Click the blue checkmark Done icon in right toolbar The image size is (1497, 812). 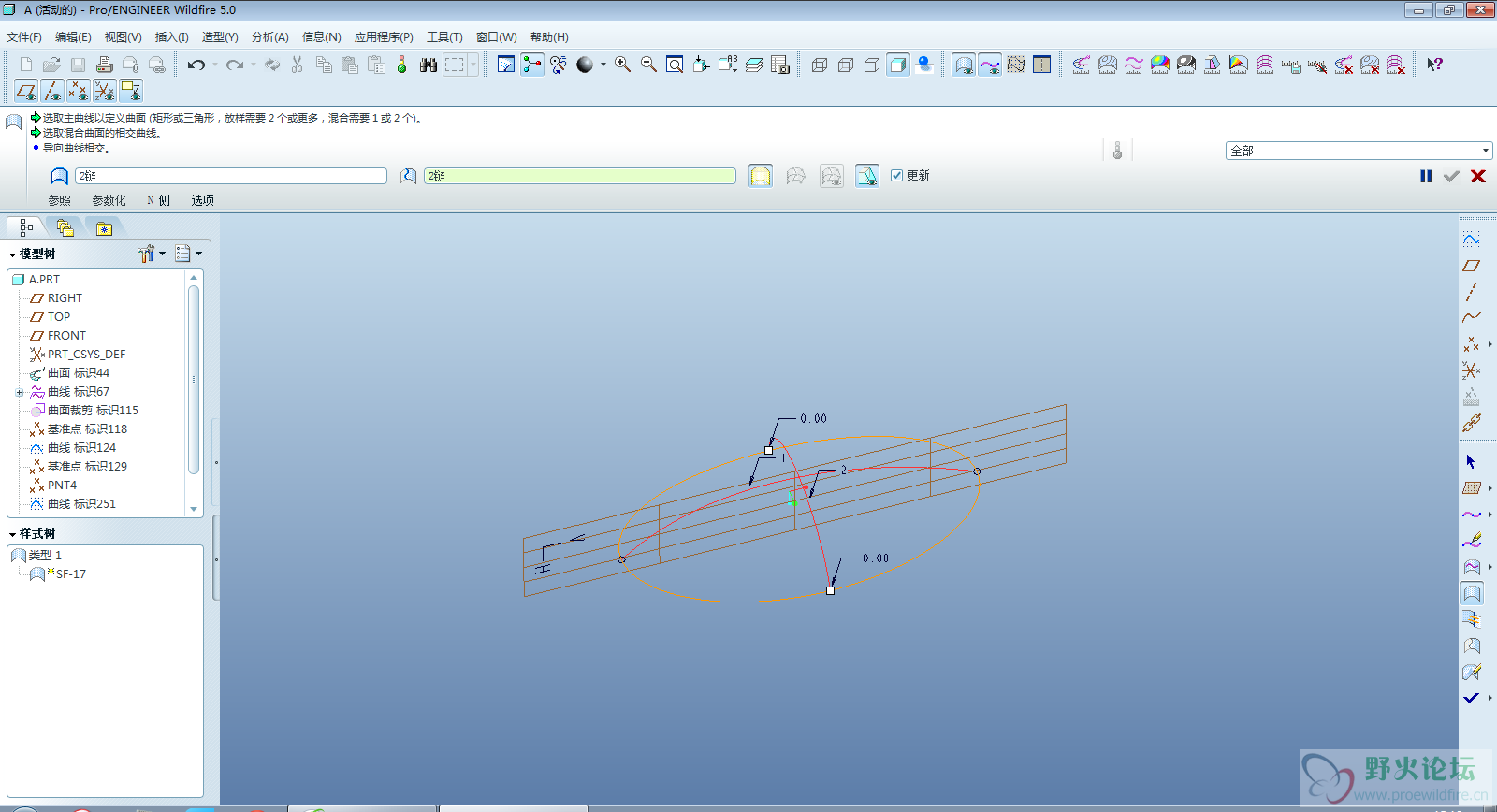(x=1472, y=698)
